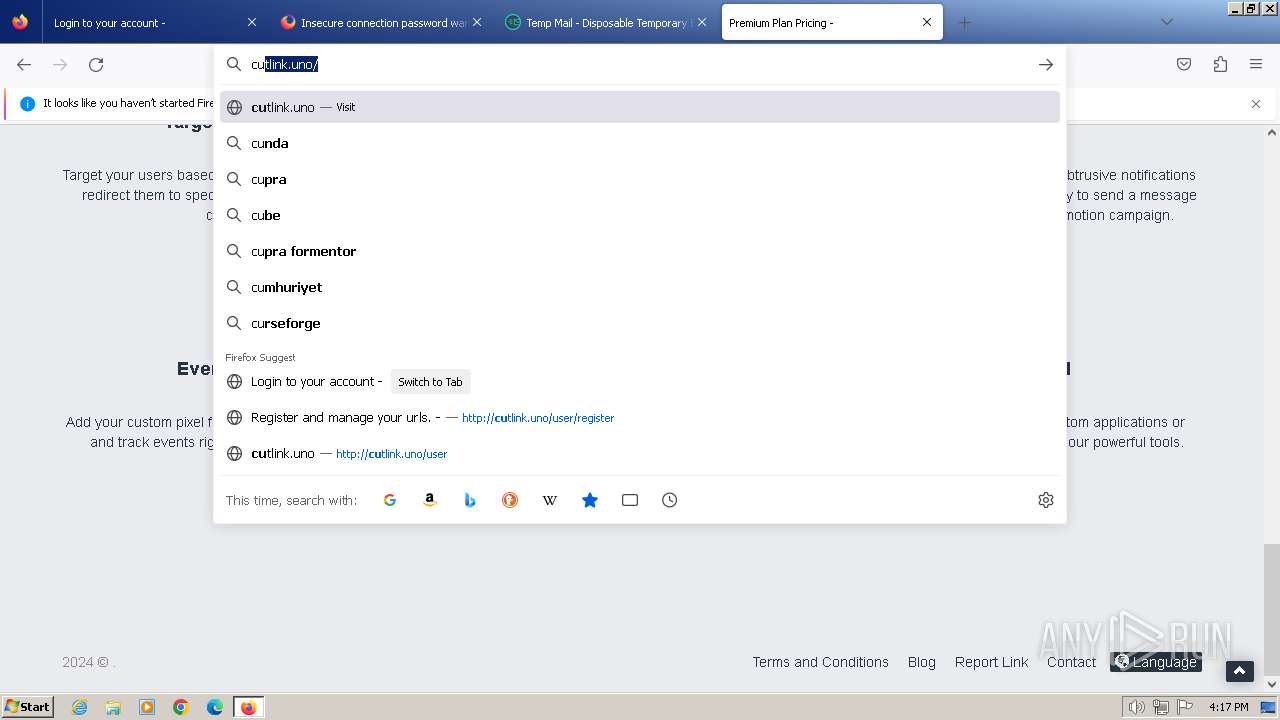1280x720 pixels.
Task: Click the Windows Start button
Action: tap(27, 707)
